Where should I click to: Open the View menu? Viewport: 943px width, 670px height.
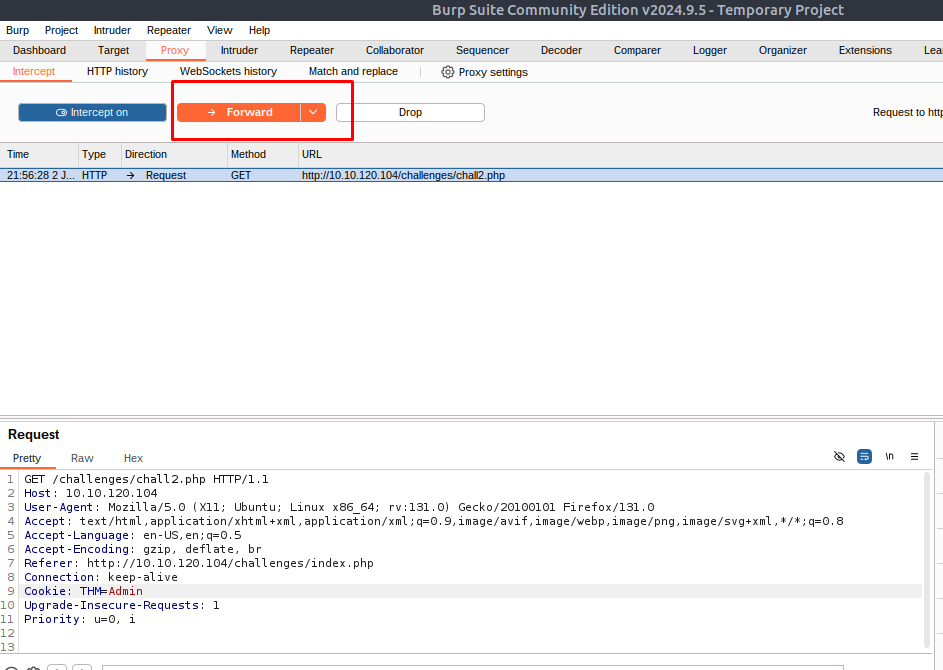pos(220,30)
